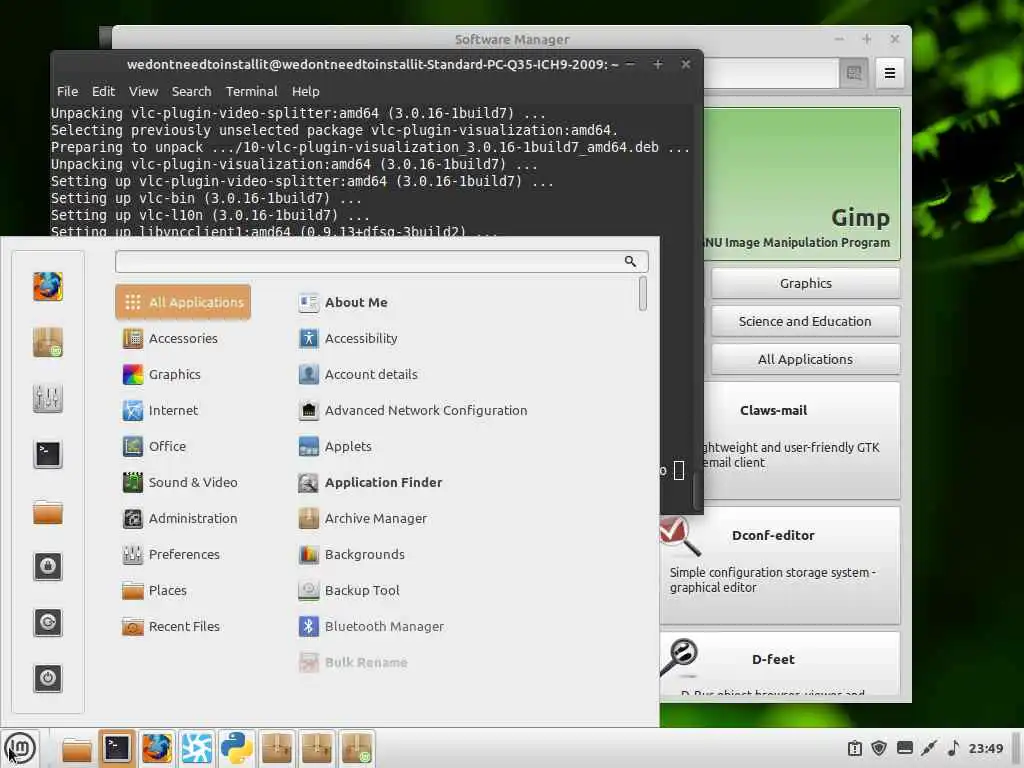The width and height of the screenshot is (1024, 768).
Task: Open the Gimp banner in Software Manager
Action: [802, 184]
